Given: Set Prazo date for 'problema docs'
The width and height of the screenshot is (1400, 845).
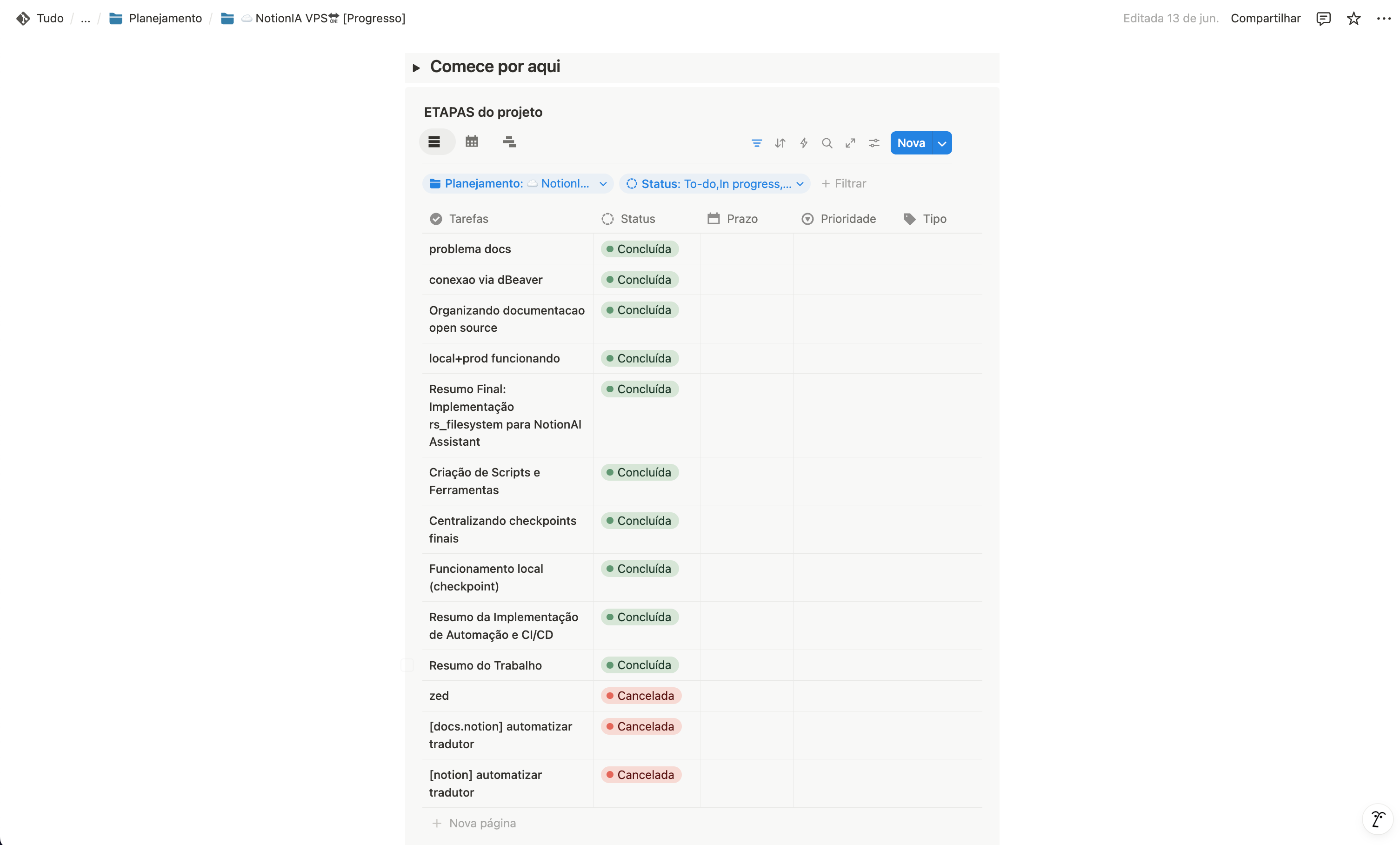Looking at the screenshot, I should [x=747, y=249].
